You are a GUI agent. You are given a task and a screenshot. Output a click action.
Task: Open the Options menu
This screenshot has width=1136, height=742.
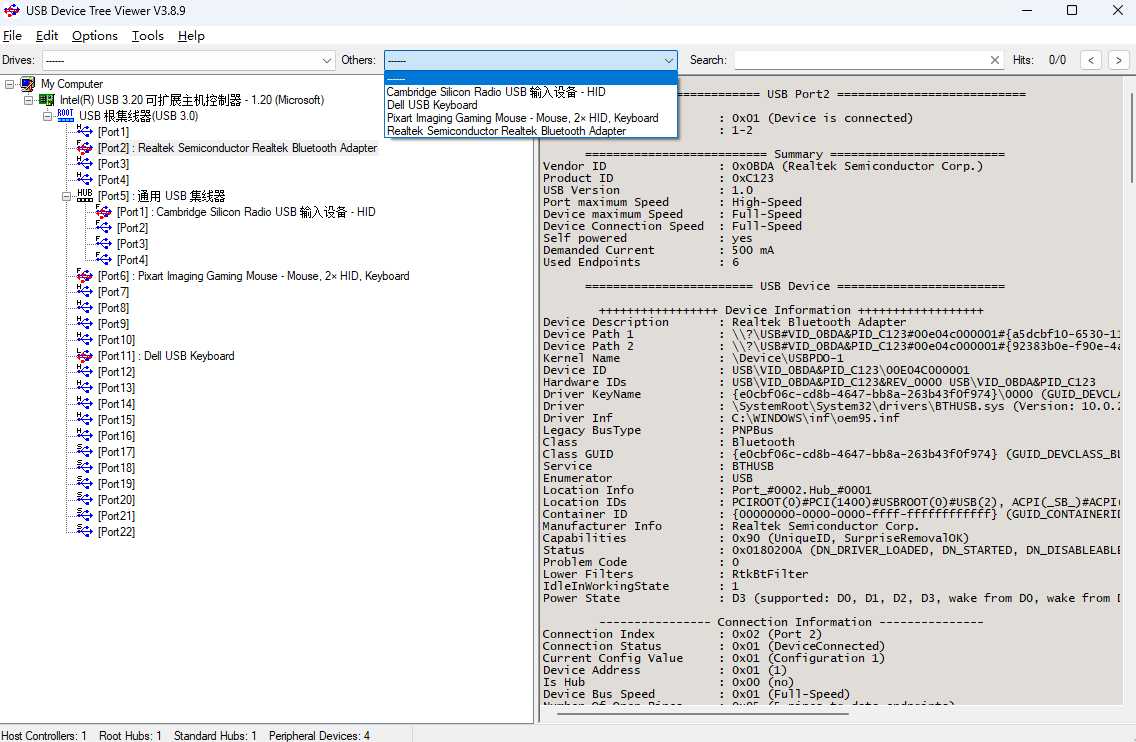click(x=95, y=36)
